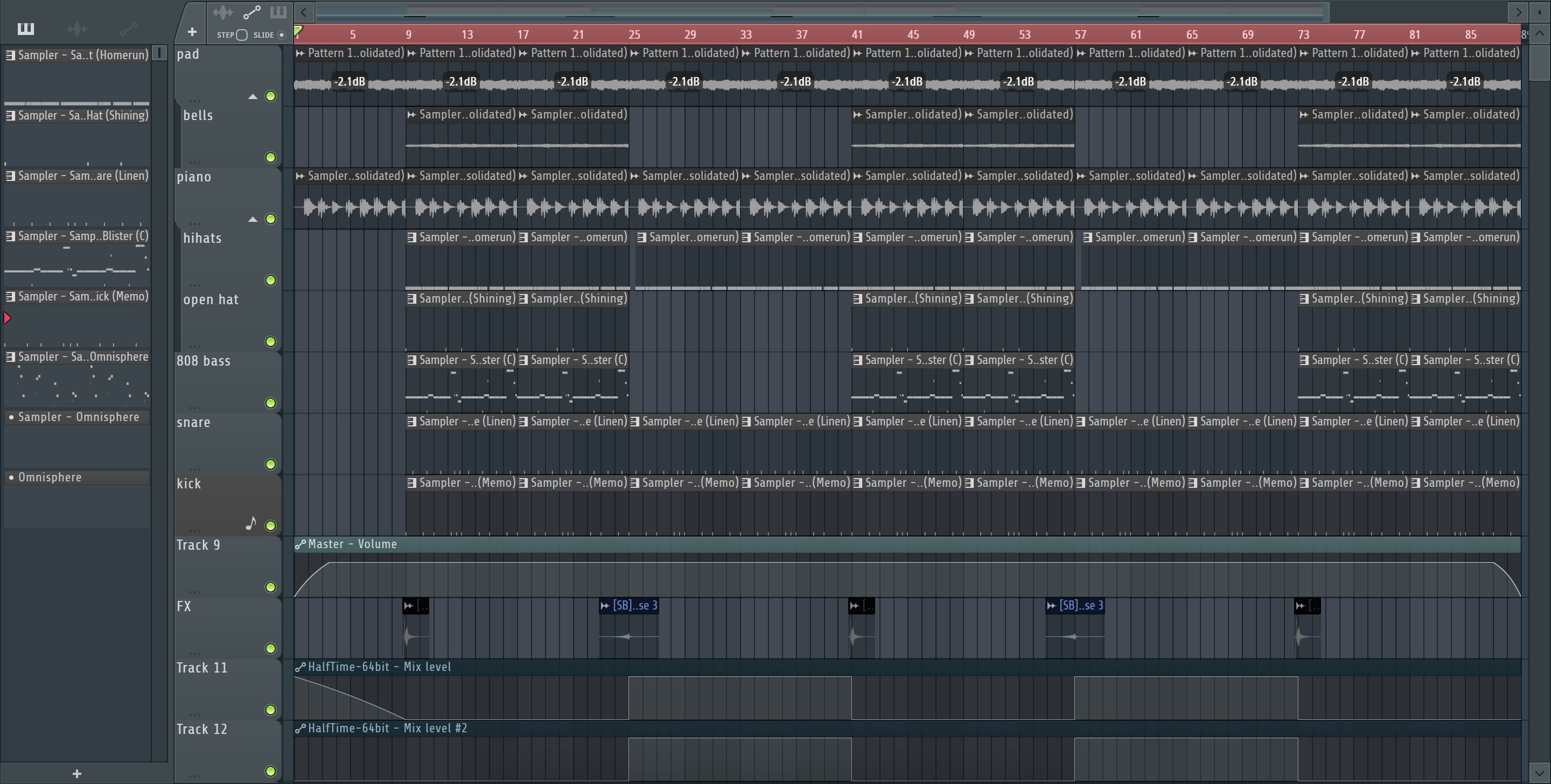
Task: Click the HalfTime-64bit Mix level #2 clip icon
Action: coord(300,729)
